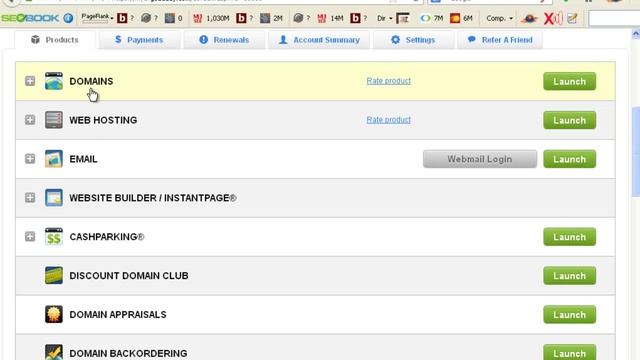Click Rate product link for Domains
This screenshot has width=640, height=360.
point(389,81)
